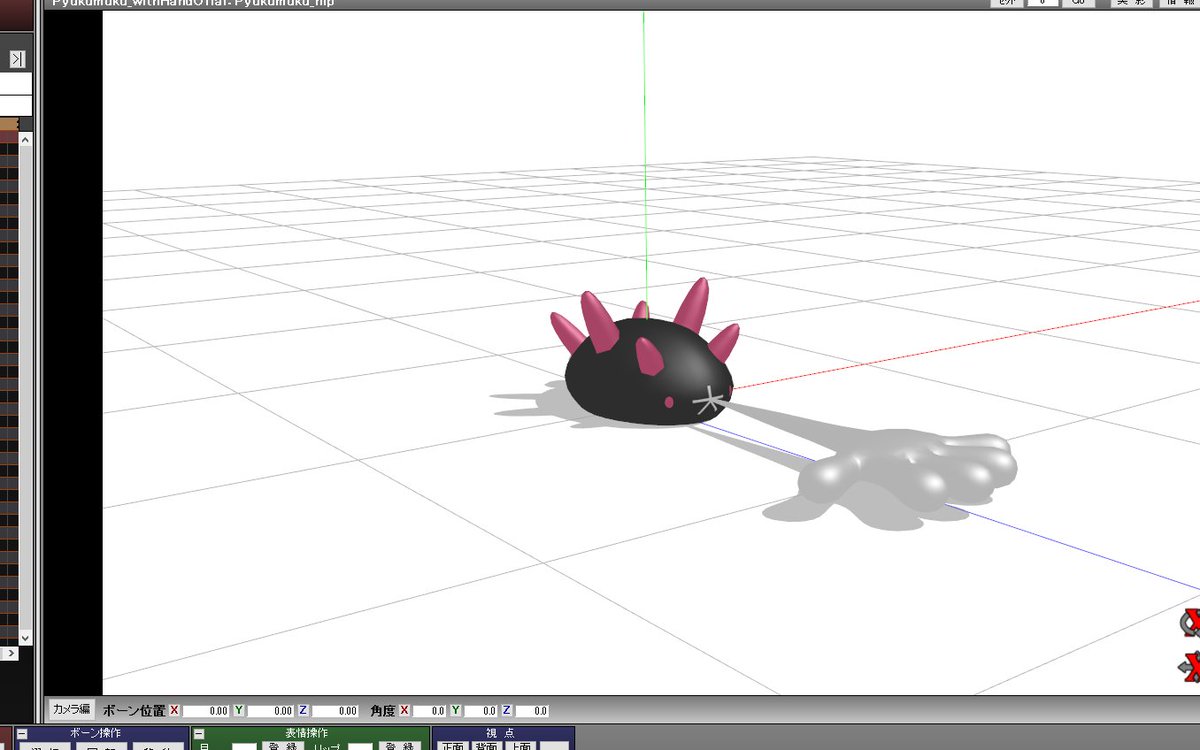Collapse the ボーン操作 panel with its minus box
Viewport: 1200px width, 750px height.
tap(23, 735)
